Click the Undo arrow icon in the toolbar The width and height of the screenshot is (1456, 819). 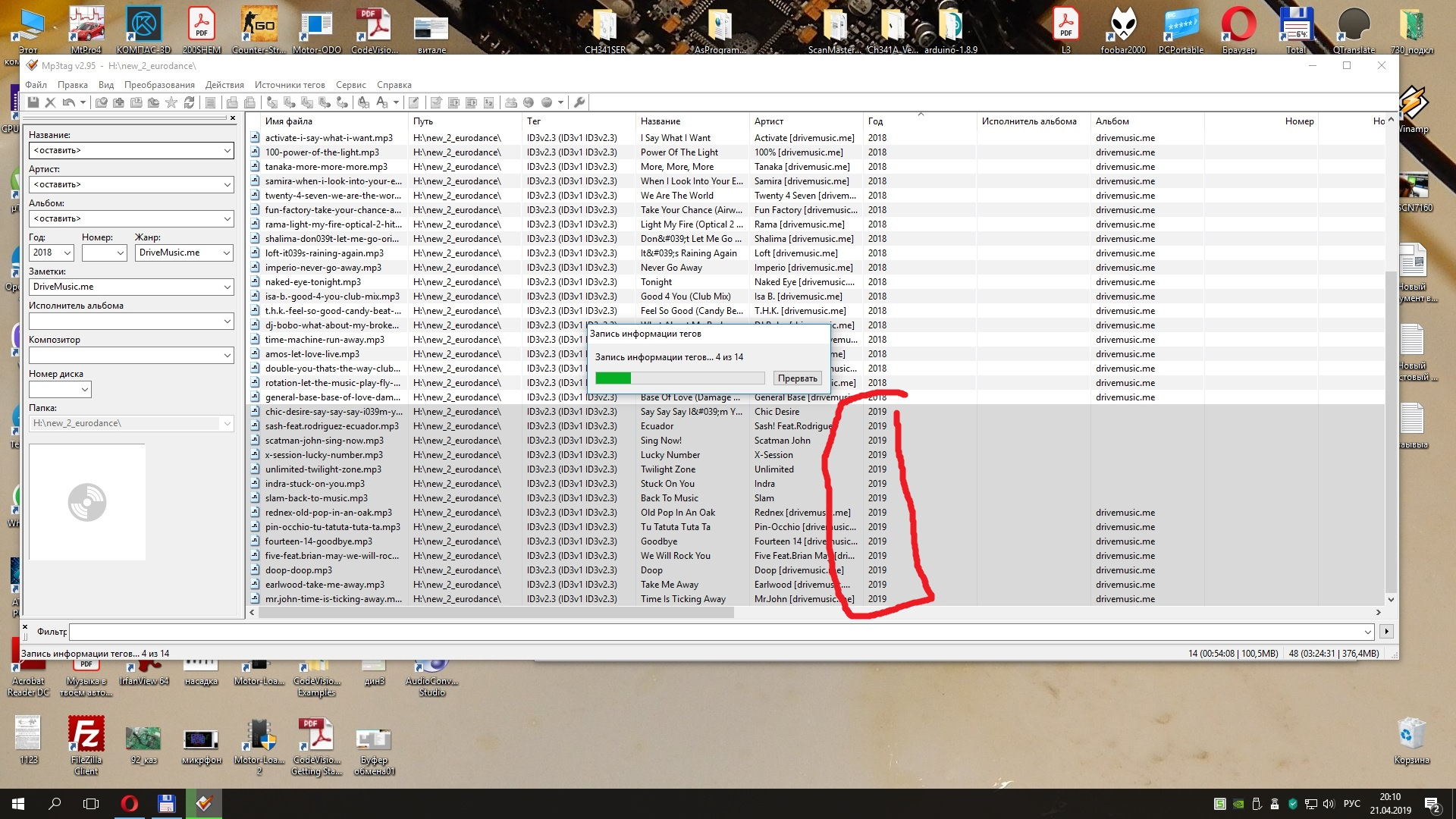(69, 102)
